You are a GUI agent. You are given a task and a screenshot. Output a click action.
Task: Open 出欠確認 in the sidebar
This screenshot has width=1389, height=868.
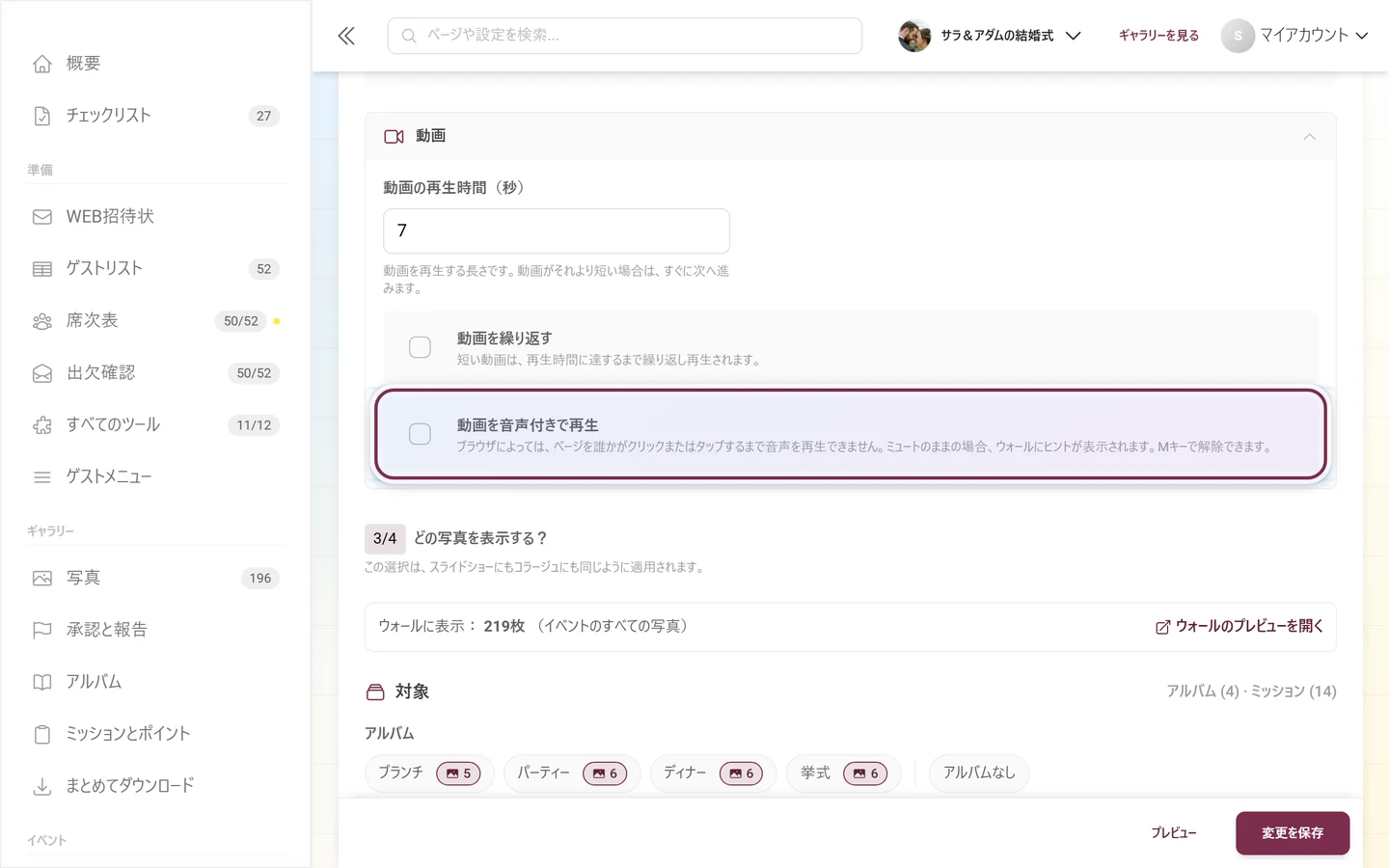tap(155, 373)
